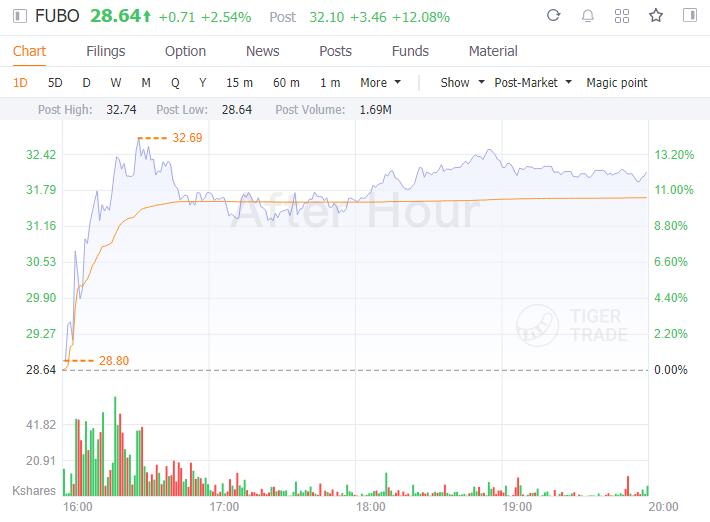Switch to the Chart tab
Screen dimensions: 710x522
29,51
